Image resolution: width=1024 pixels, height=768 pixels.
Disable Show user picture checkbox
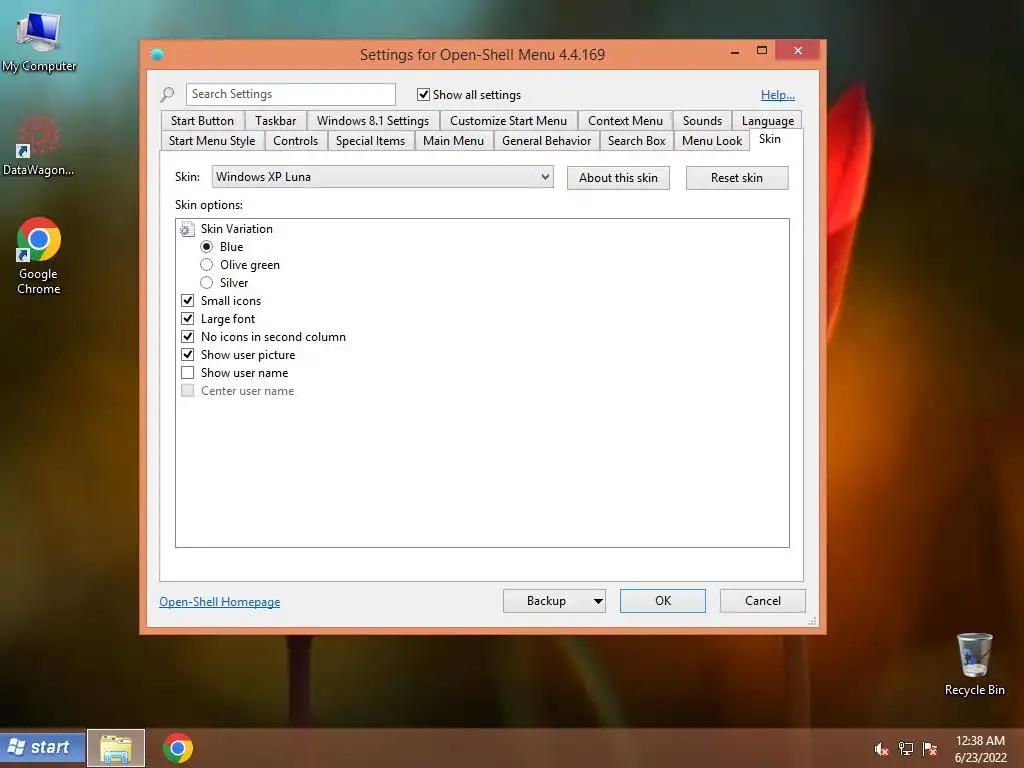pyautogui.click(x=187, y=355)
